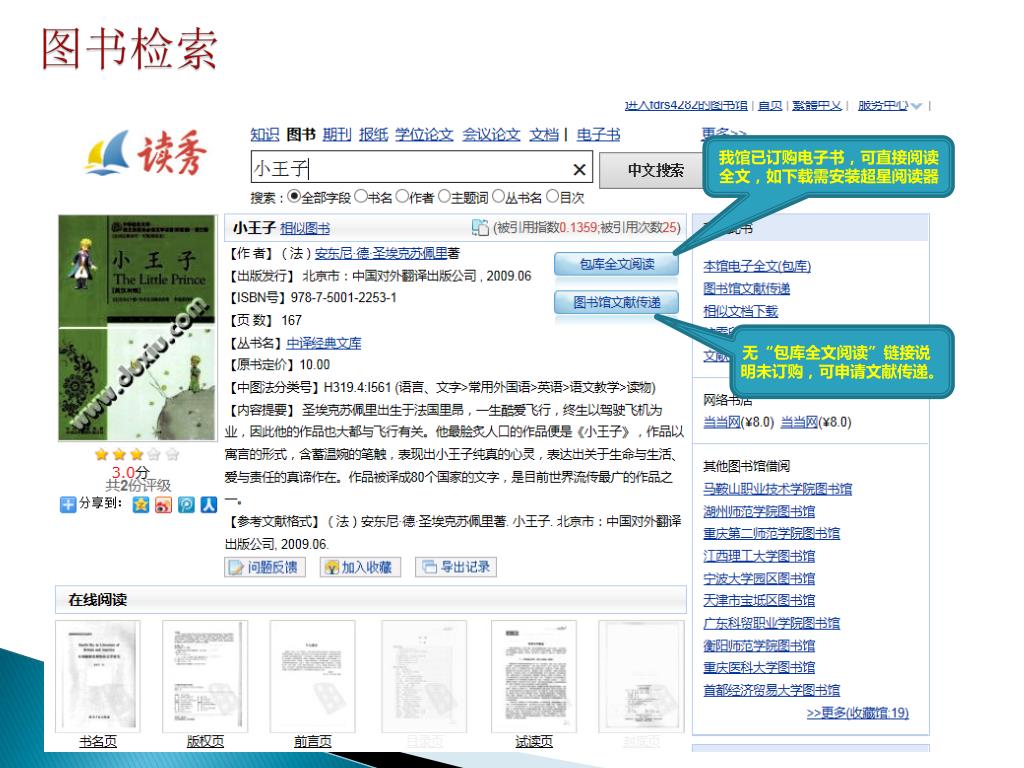Switch to the 文档 search tab
The width and height of the screenshot is (1024, 768).
544,135
